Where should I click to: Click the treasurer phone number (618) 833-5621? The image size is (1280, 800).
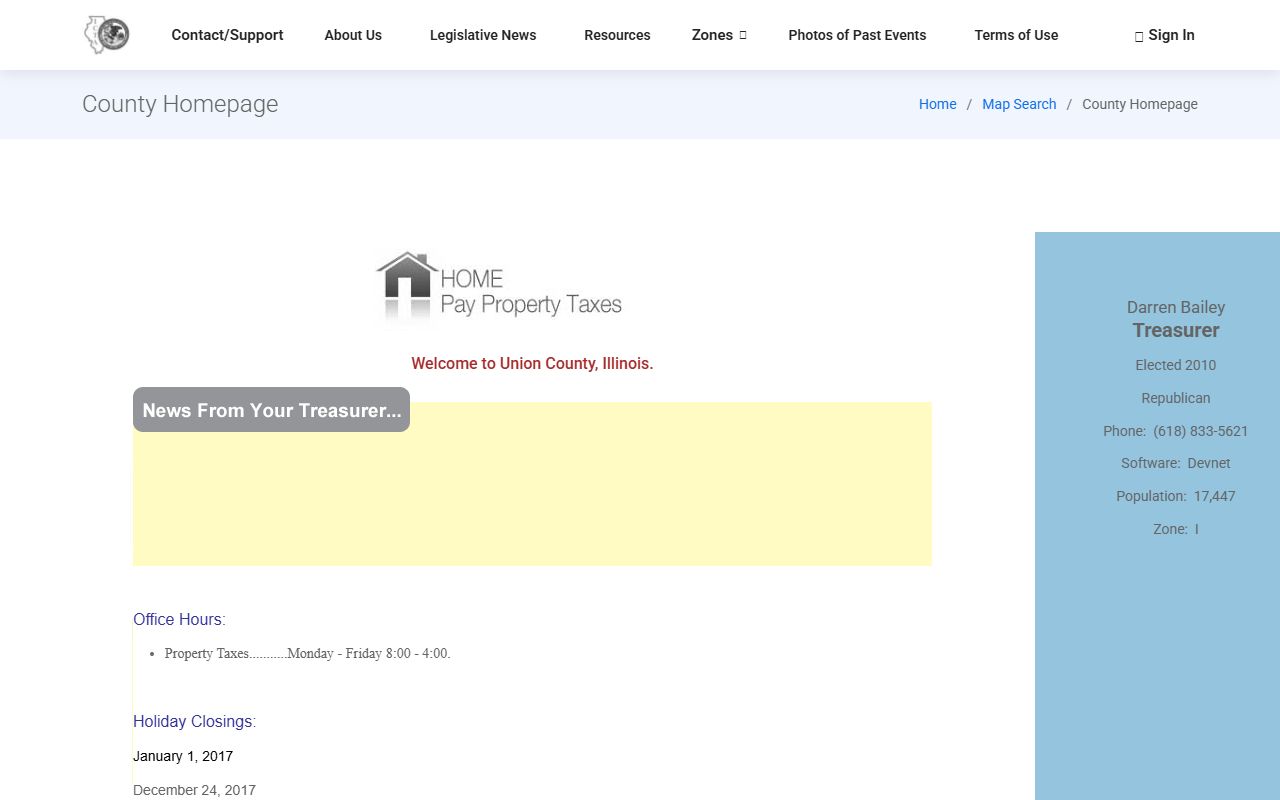coord(1200,431)
